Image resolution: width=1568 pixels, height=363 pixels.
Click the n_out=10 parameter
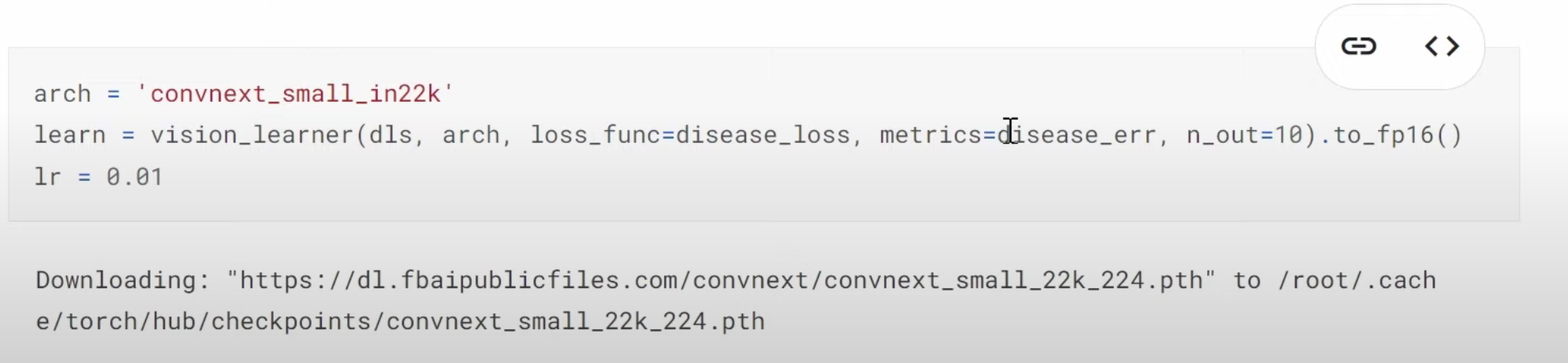[x=1244, y=135]
